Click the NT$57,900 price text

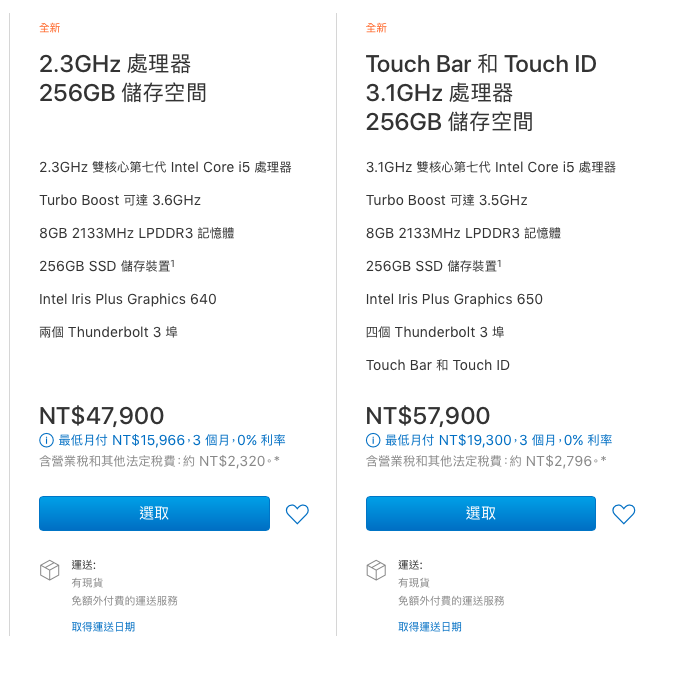[x=428, y=416]
